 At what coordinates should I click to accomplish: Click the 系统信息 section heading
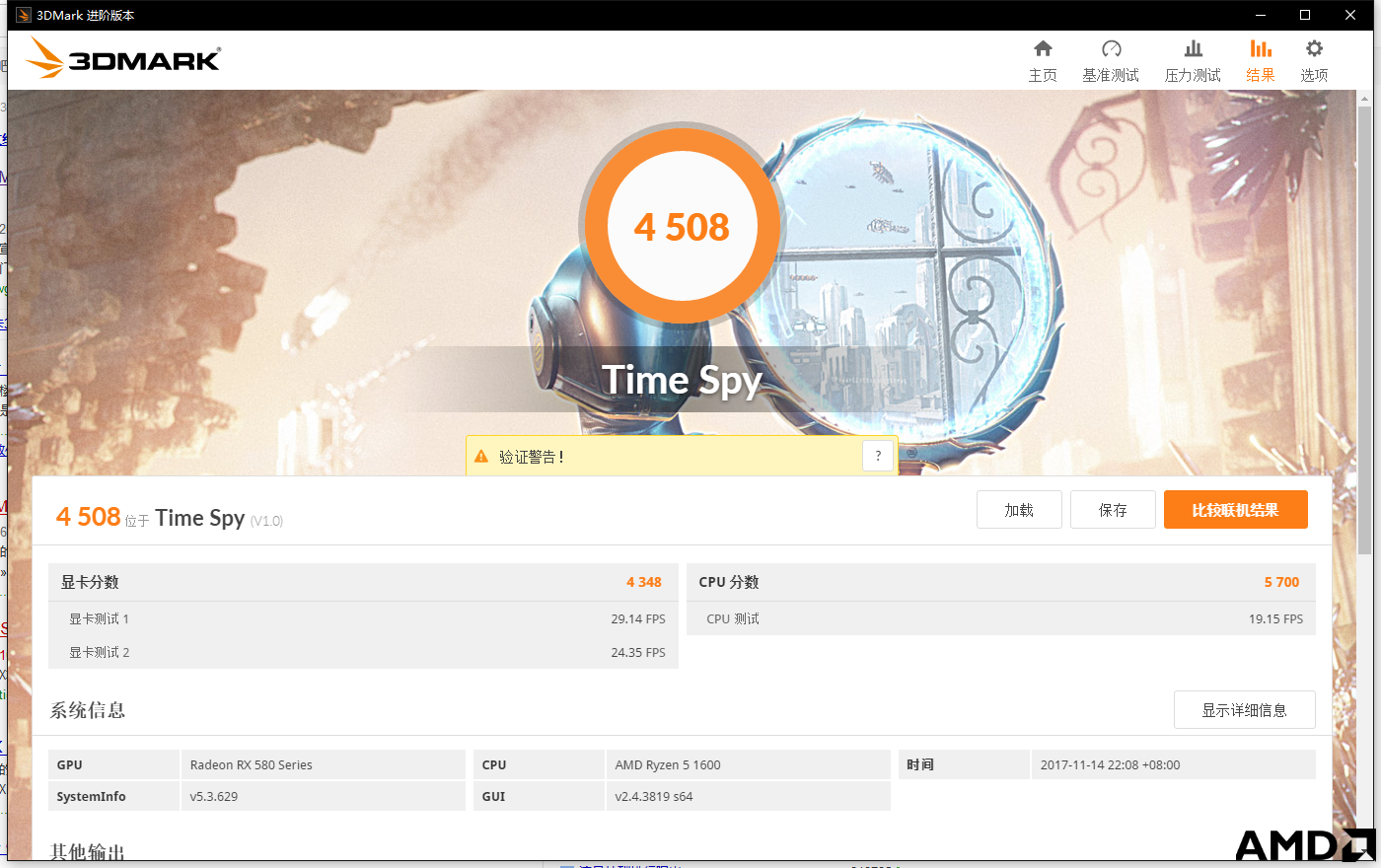tap(88, 710)
